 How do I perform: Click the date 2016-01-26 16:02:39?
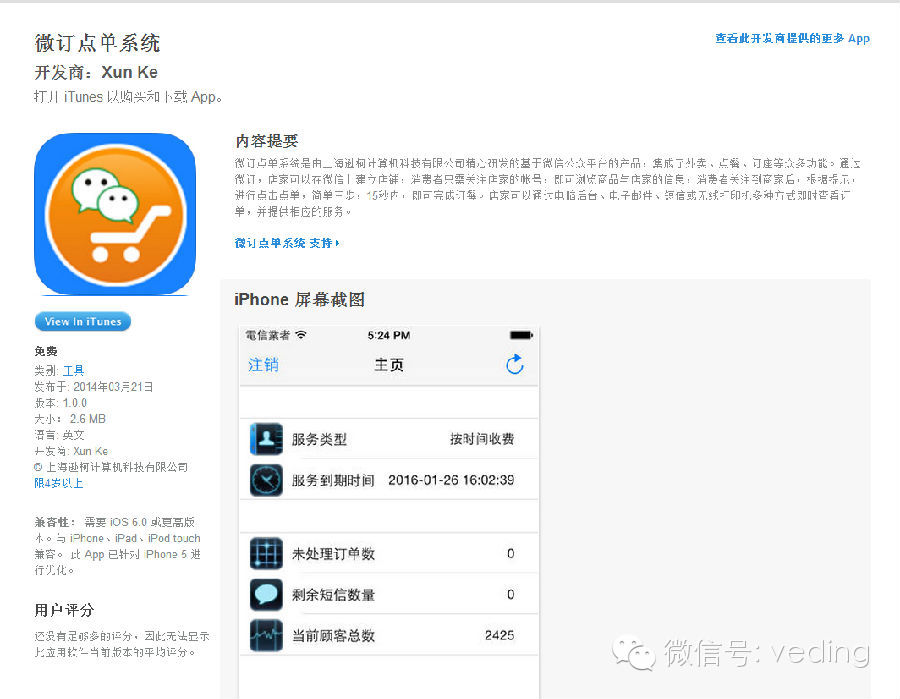point(451,480)
